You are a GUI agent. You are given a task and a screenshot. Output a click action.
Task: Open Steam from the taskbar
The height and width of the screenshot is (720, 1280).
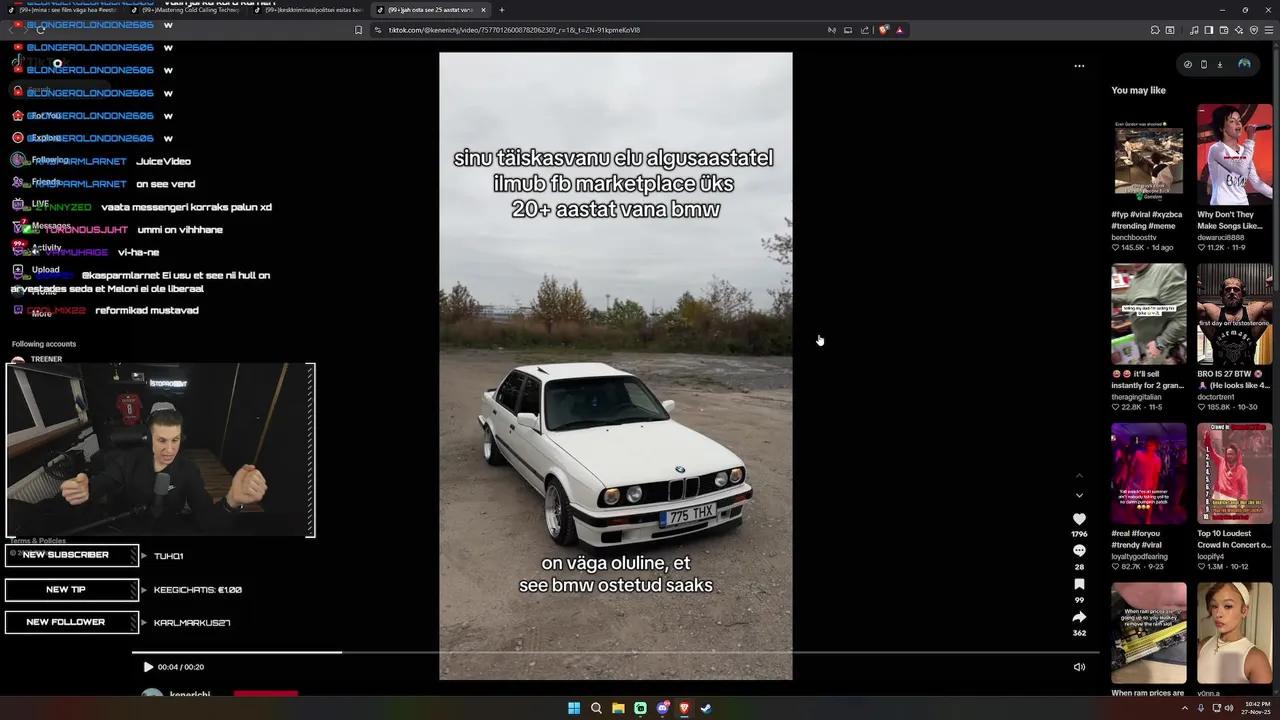point(706,708)
